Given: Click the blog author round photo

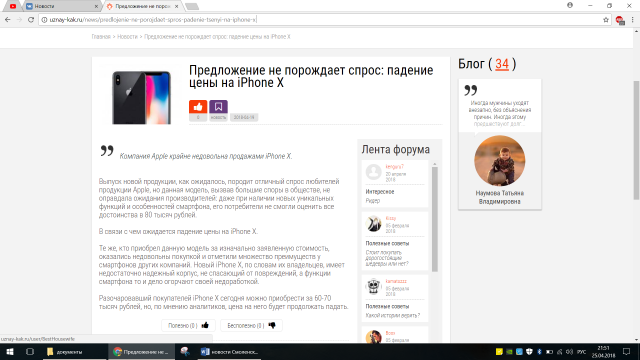Looking at the screenshot, I should [x=500, y=161].
